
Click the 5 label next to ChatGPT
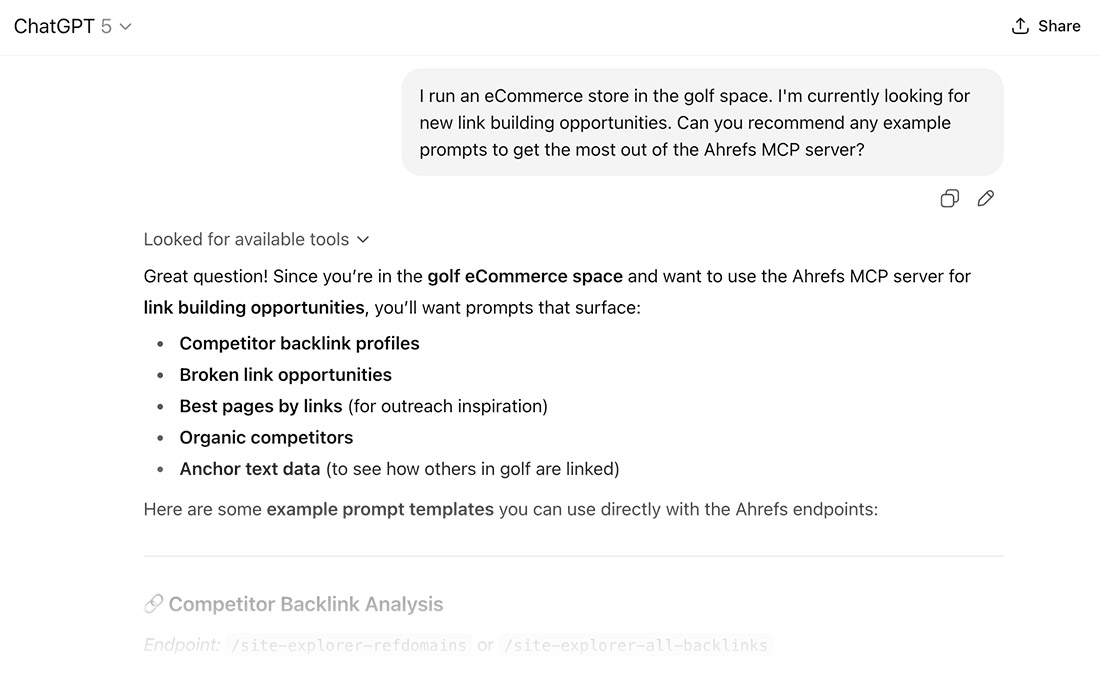pos(105,26)
